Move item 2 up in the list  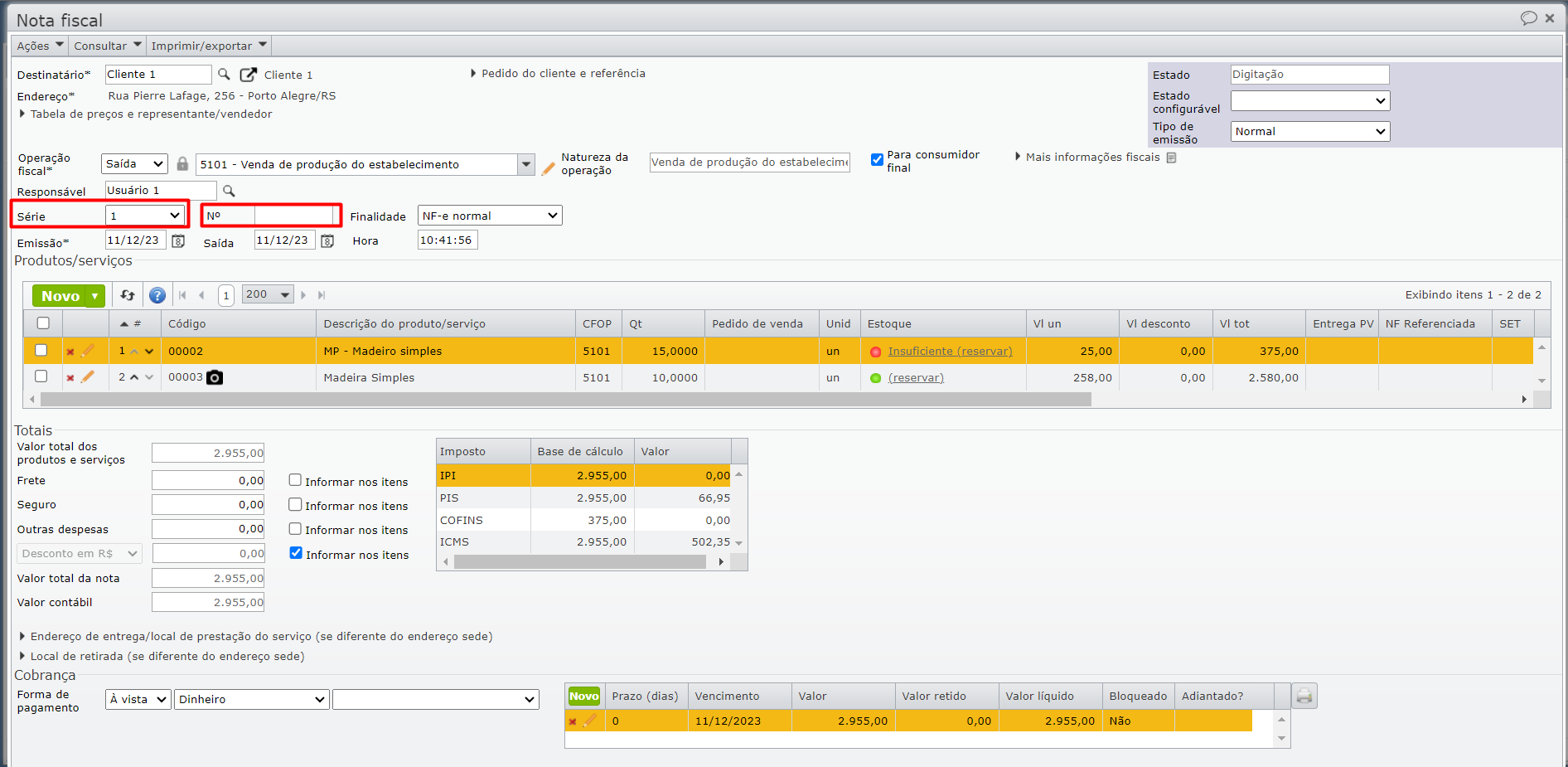(134, 377)
